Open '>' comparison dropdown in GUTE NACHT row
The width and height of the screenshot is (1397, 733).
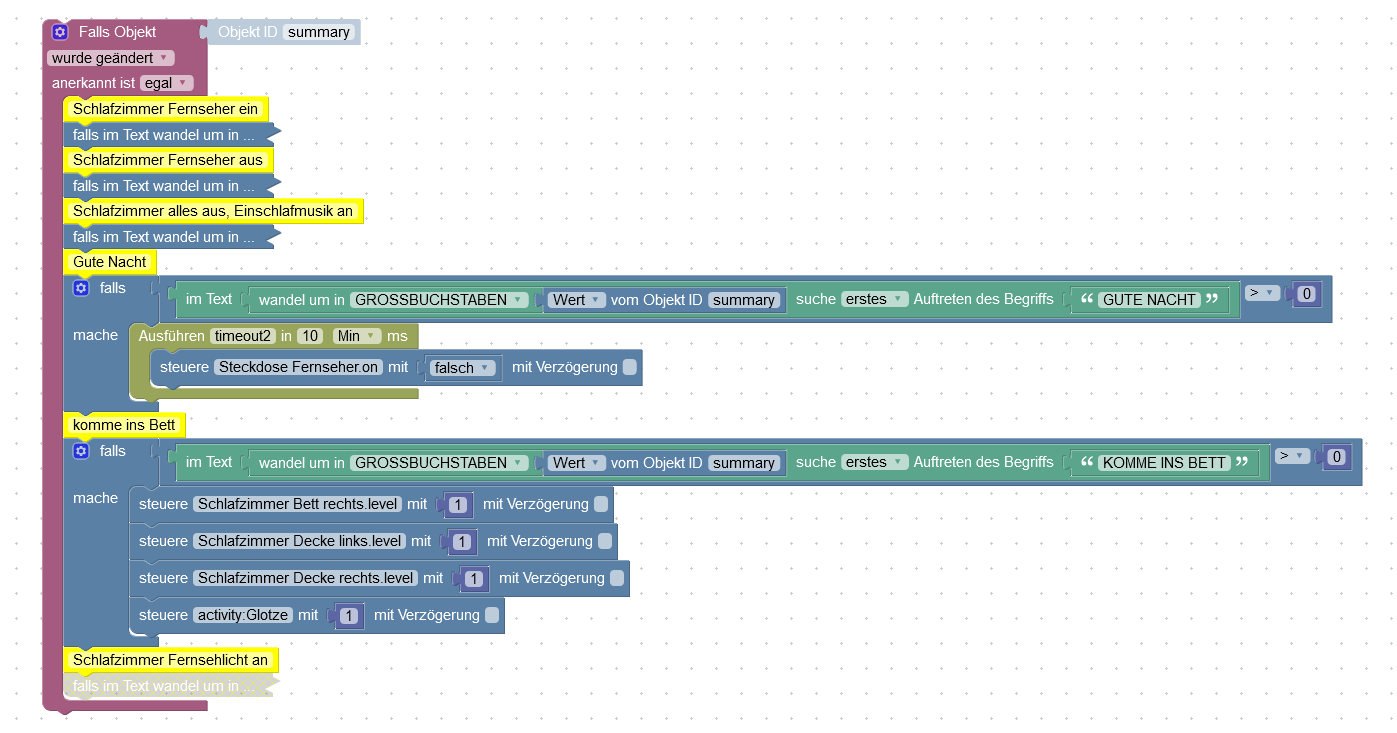pos(1263,292)
